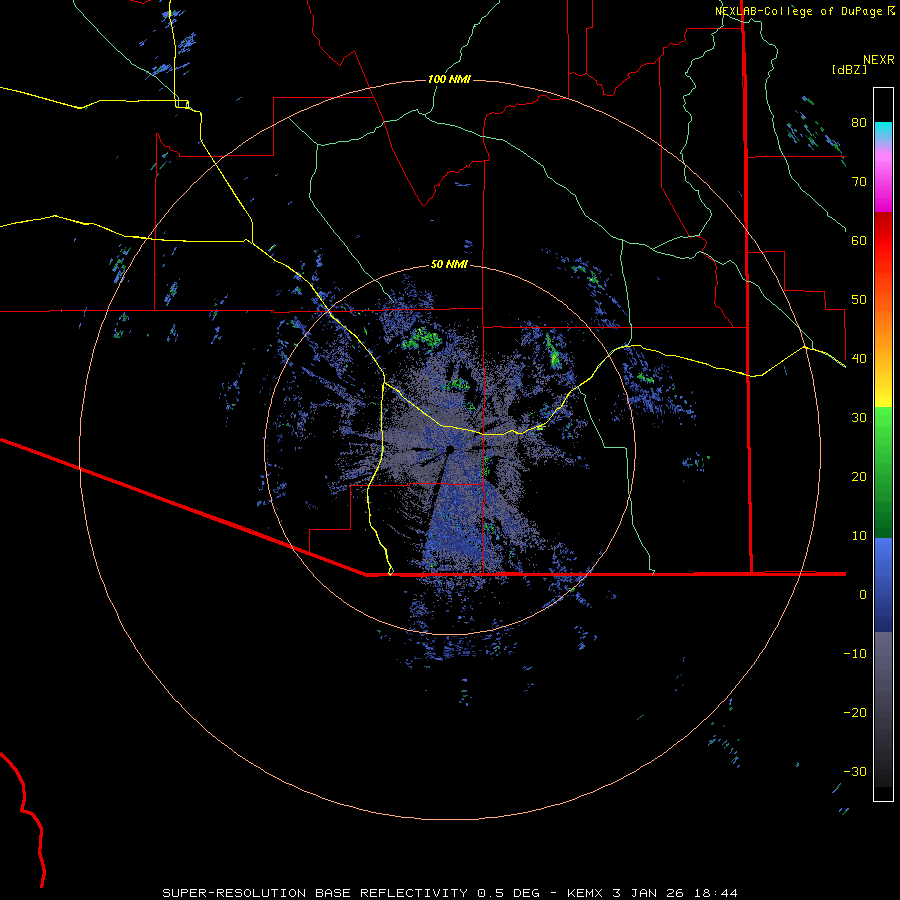This screenshot has height=900, width=900.
Task: Click the 50 NMI range ring label
Action: coord(449,265)
